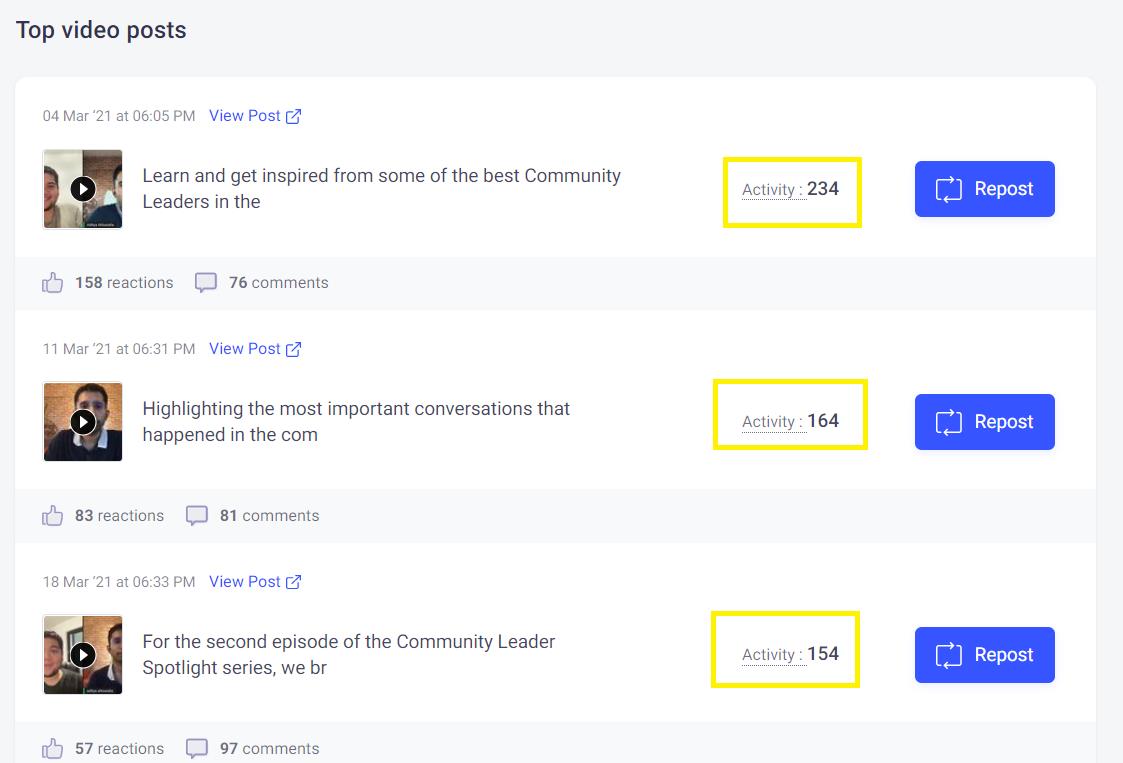Repost the video about important conversations
1123x763 pixels.
tap(984, 421)
